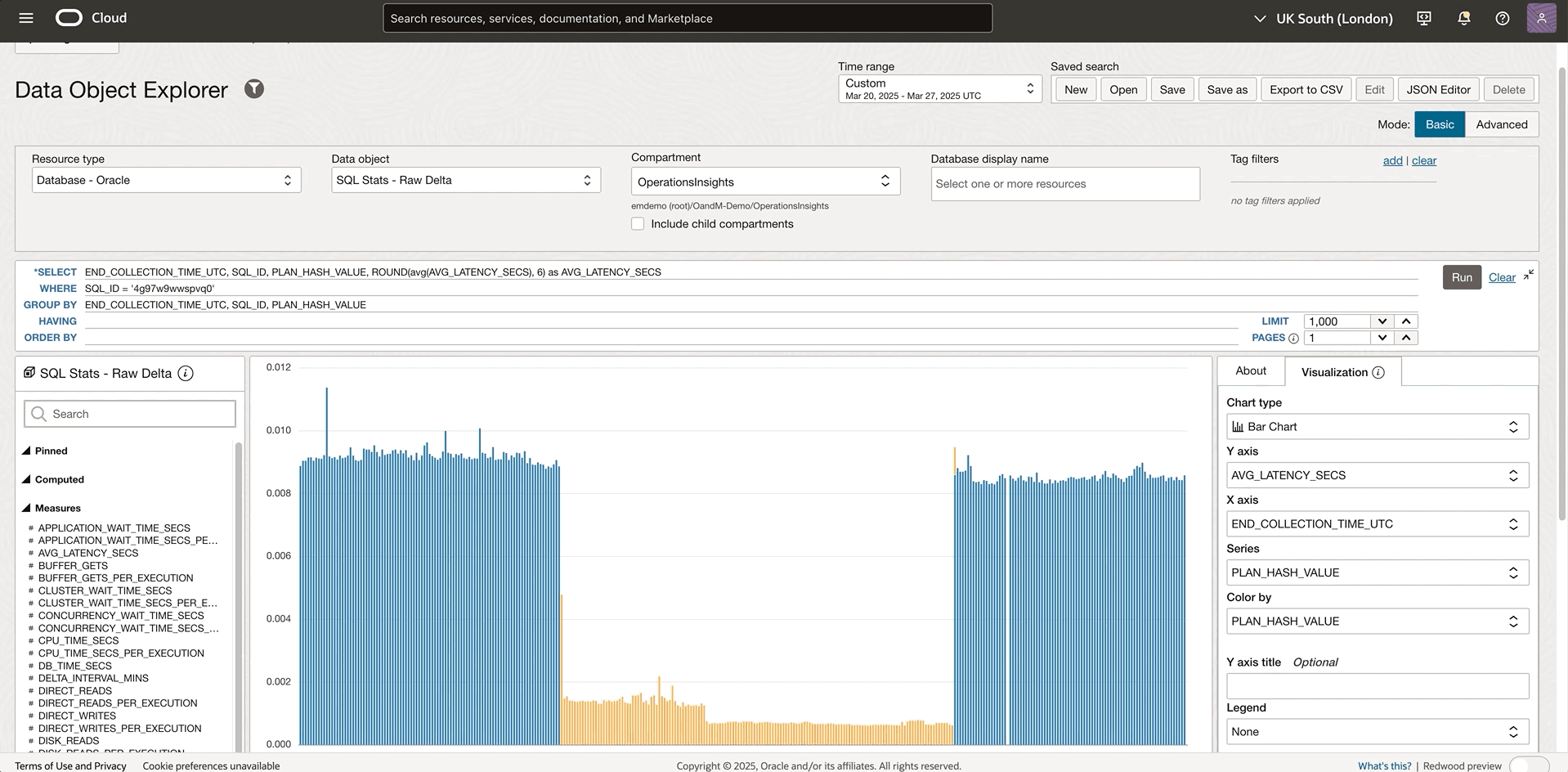This screenshot has width=1568, height=772.
Task: Toggle the Redwood preview switch
Action: click(x=1528, y=765)
